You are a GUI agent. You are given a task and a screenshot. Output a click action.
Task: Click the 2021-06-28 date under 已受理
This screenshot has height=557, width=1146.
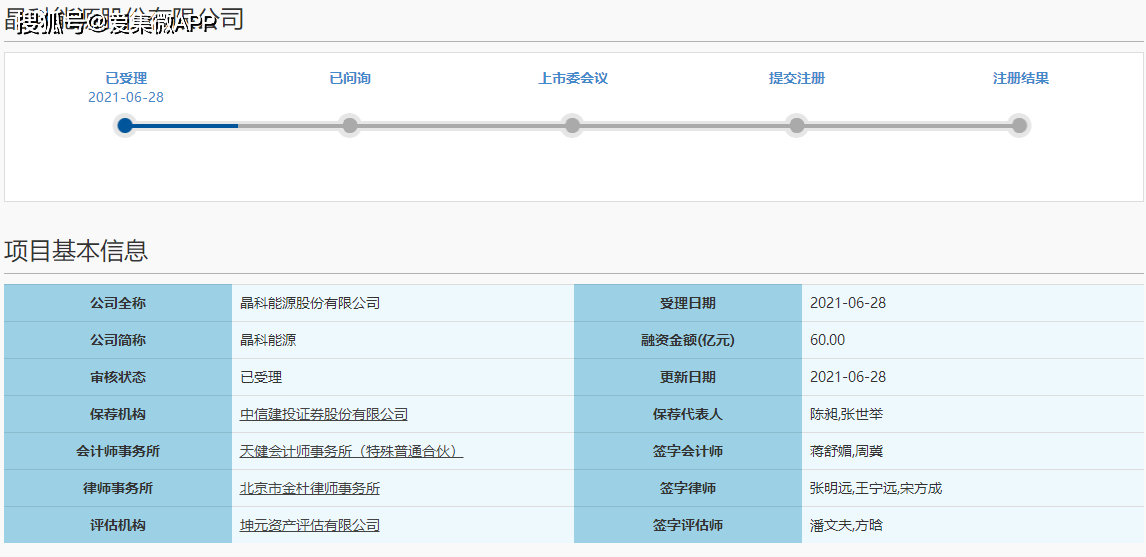point(126,97)
